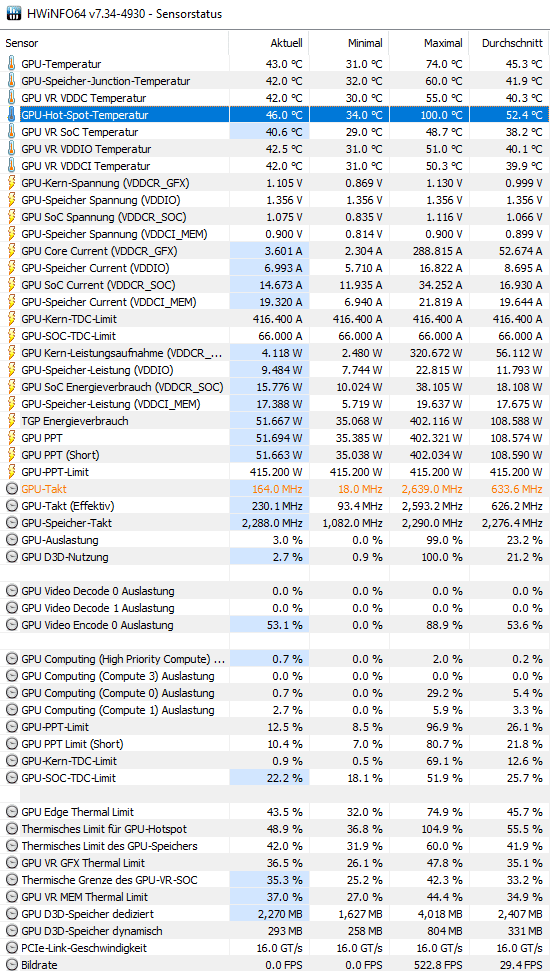Click the 633.6 MHz average GPU-Takt value

click(x=517, y=488)
